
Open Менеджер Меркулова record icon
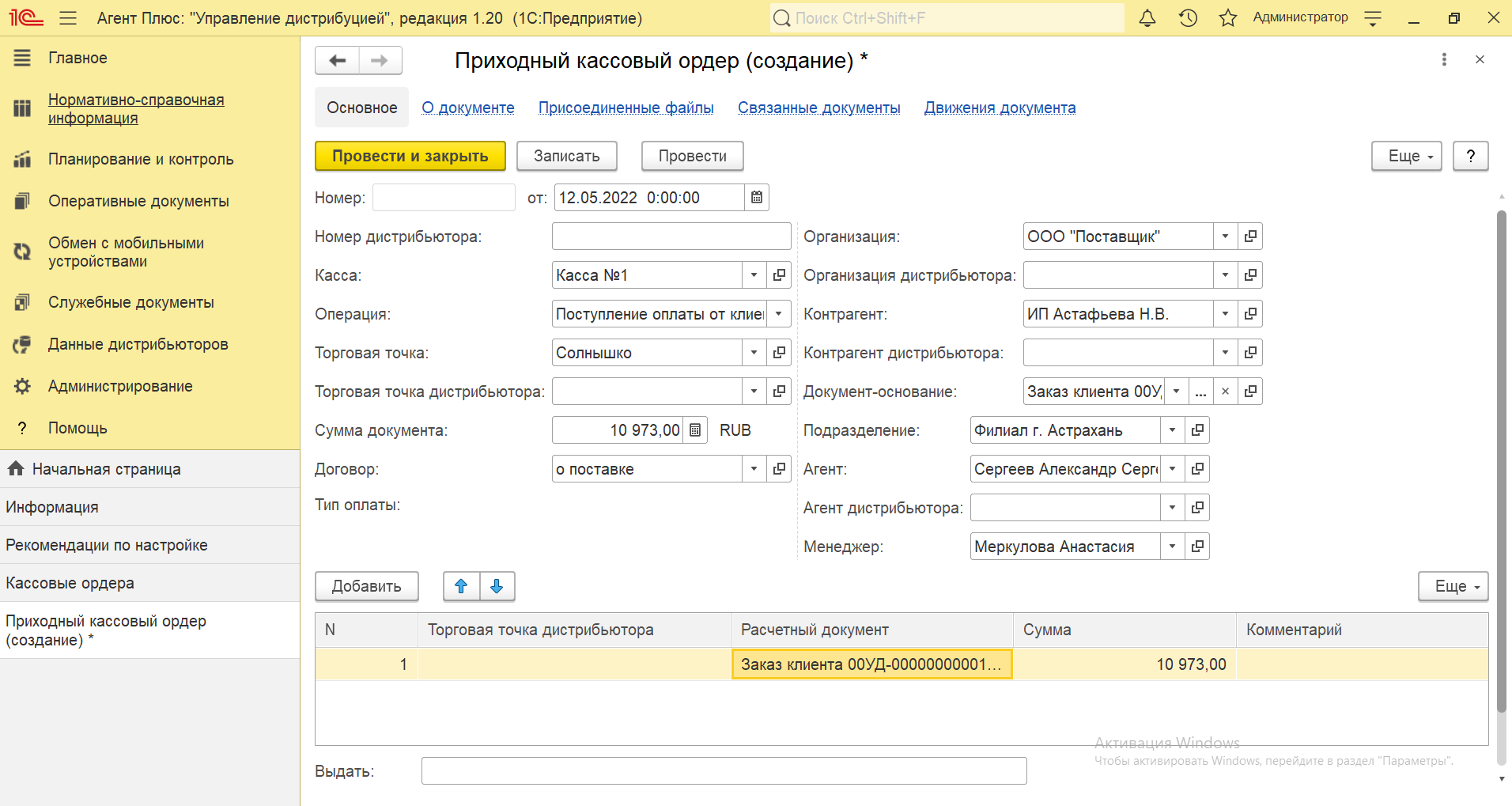click(1197, 547)
